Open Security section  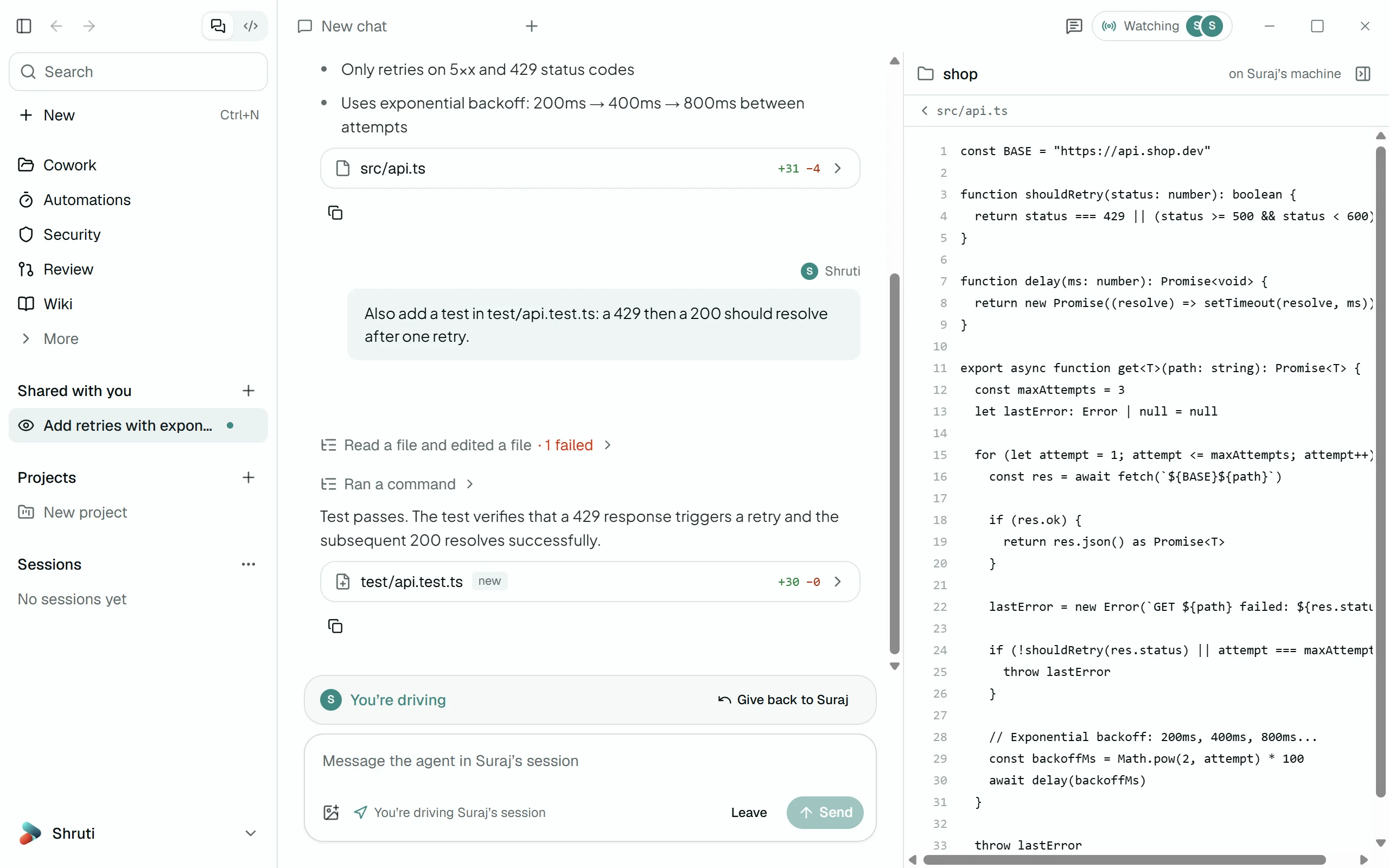pyautogui.click(x=138, y=234)
